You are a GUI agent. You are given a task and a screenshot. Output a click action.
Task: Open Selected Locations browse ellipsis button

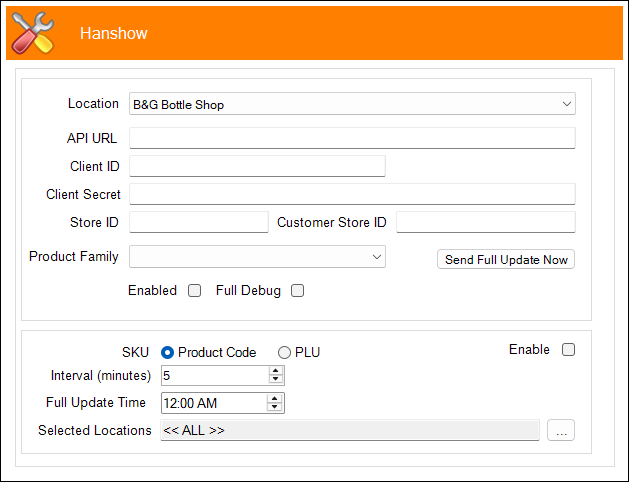[x=561, y=431]
